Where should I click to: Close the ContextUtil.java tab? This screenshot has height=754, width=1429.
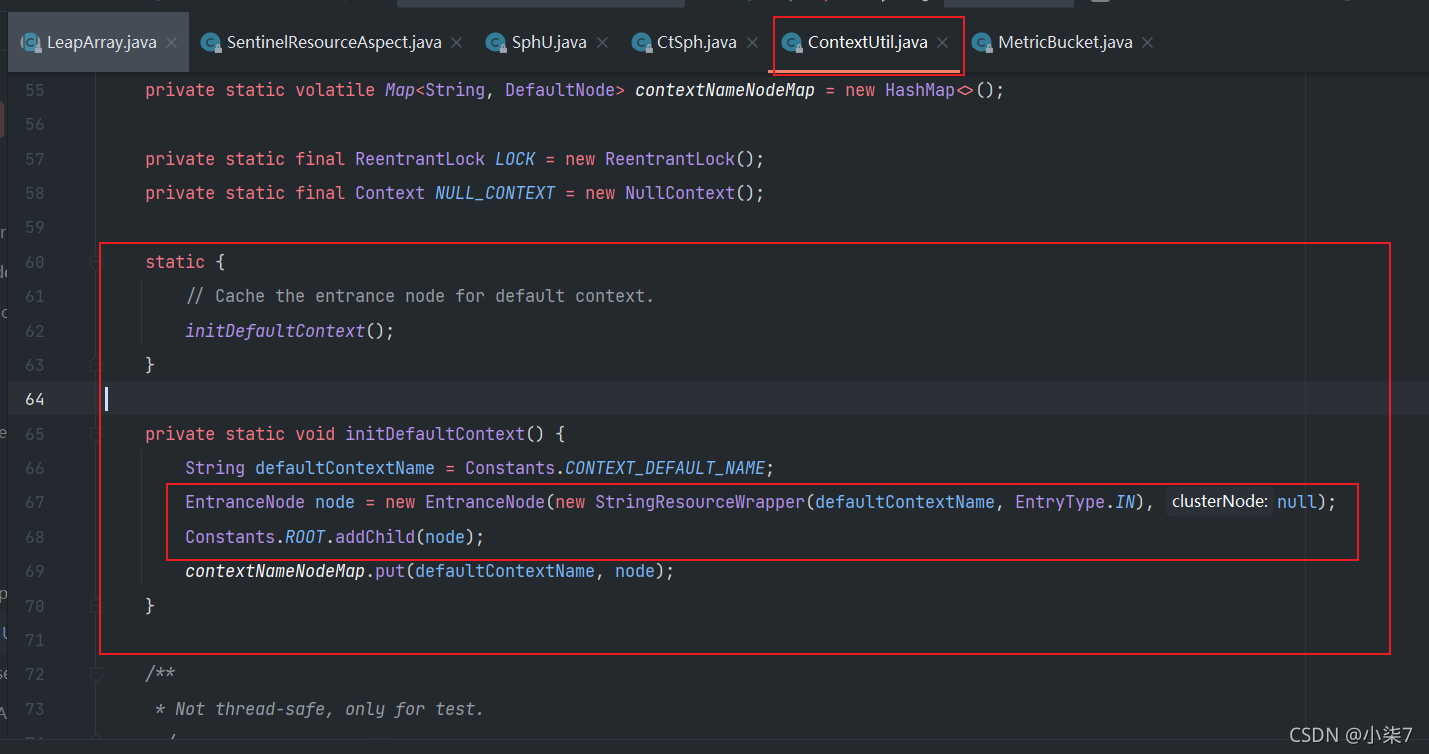click(x=943, y=42)
